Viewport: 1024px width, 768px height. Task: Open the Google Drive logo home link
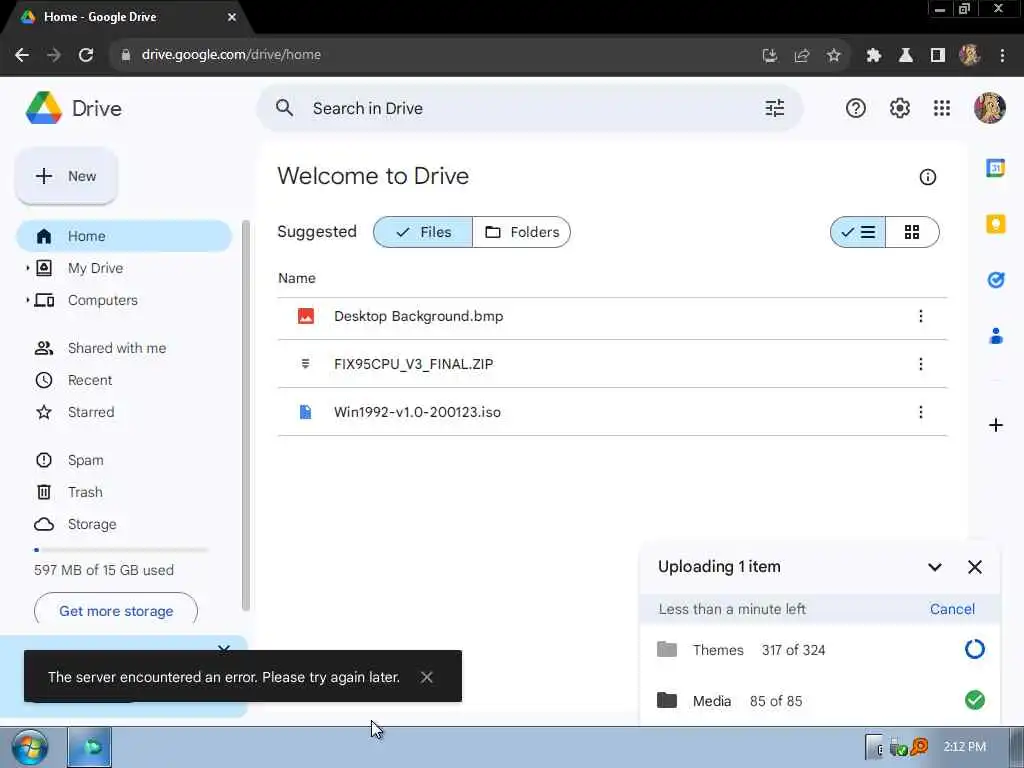(x=74, y=108)
